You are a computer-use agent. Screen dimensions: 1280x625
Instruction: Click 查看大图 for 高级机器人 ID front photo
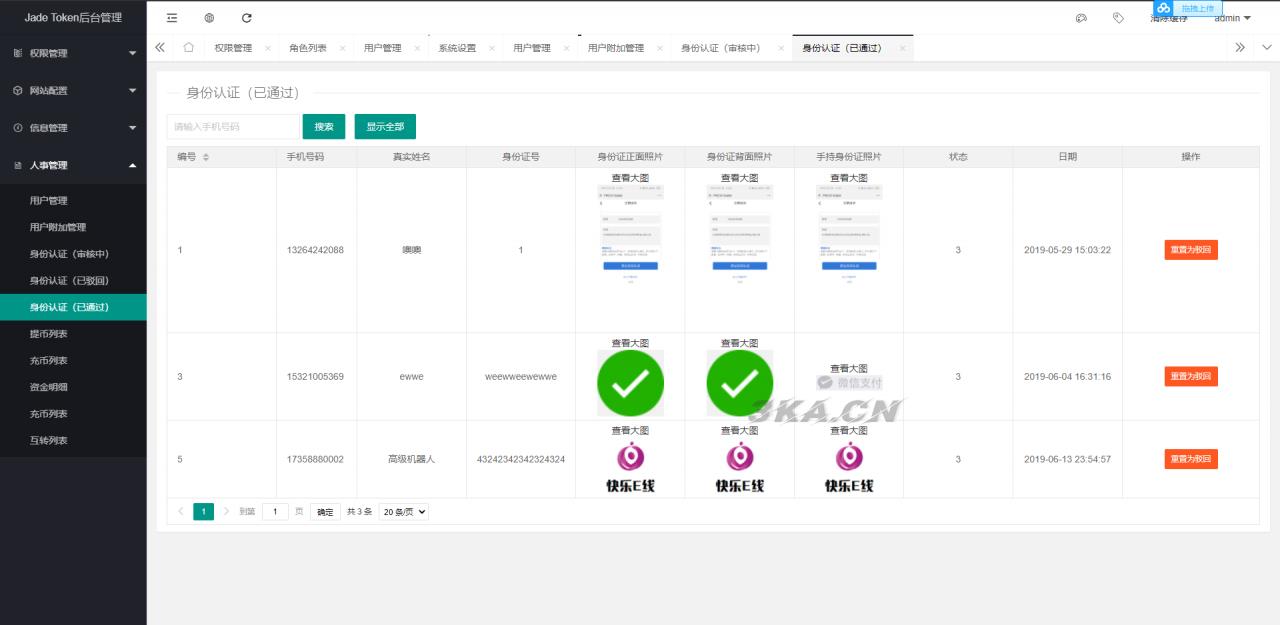point(630,430)
